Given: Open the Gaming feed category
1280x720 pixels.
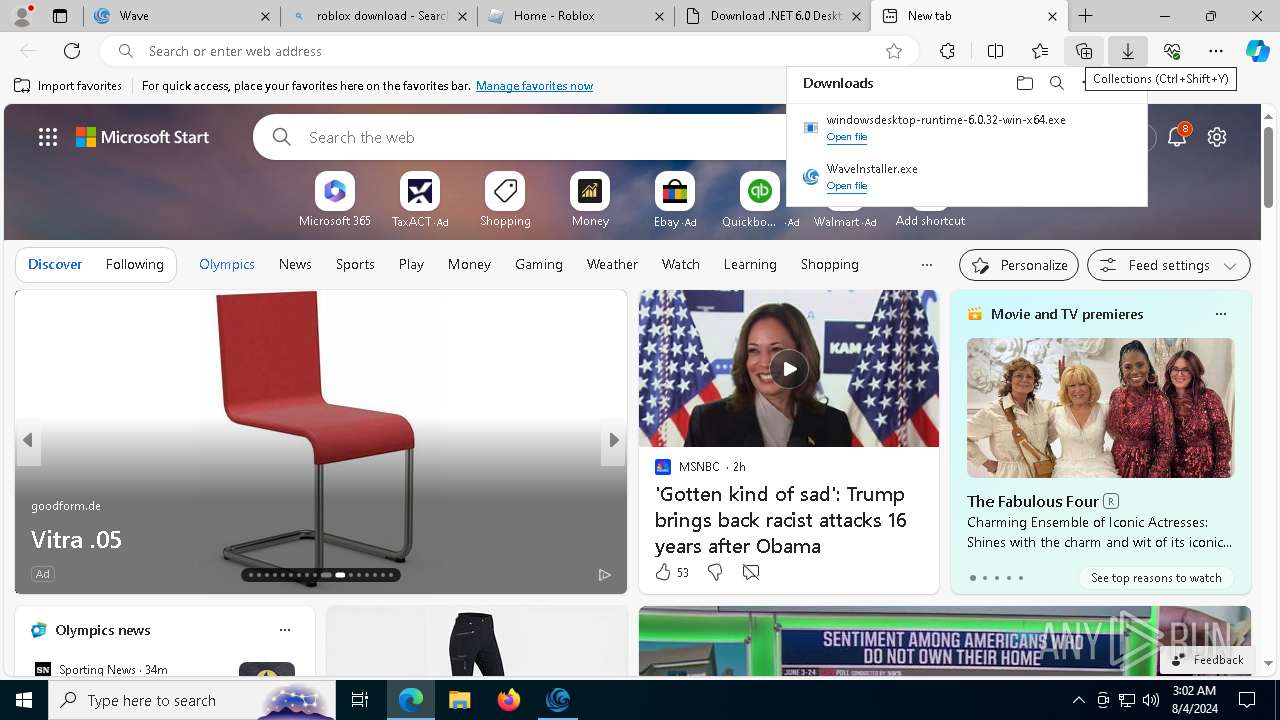Looking at the screenshot, I should pos(539,264).
